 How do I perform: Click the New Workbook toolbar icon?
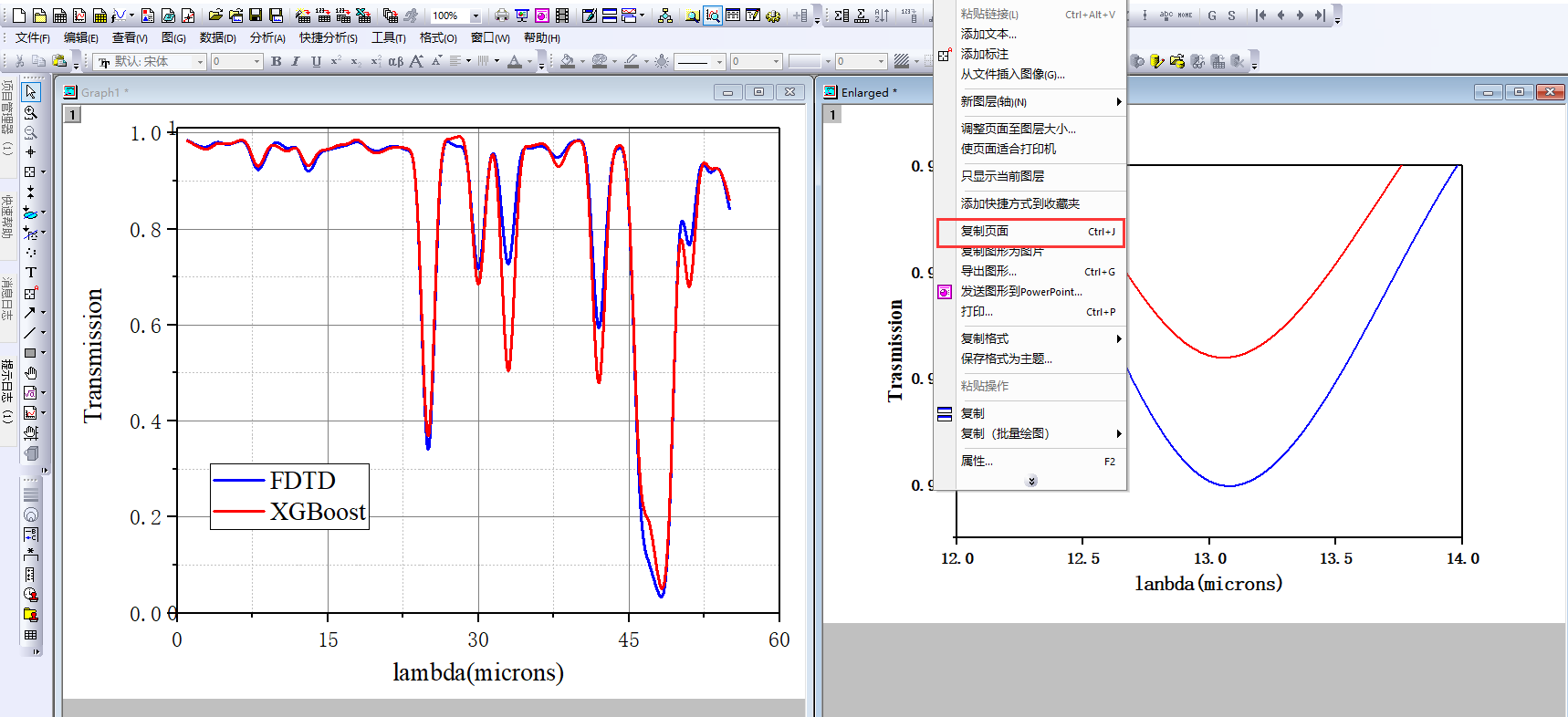click(59, 16)
